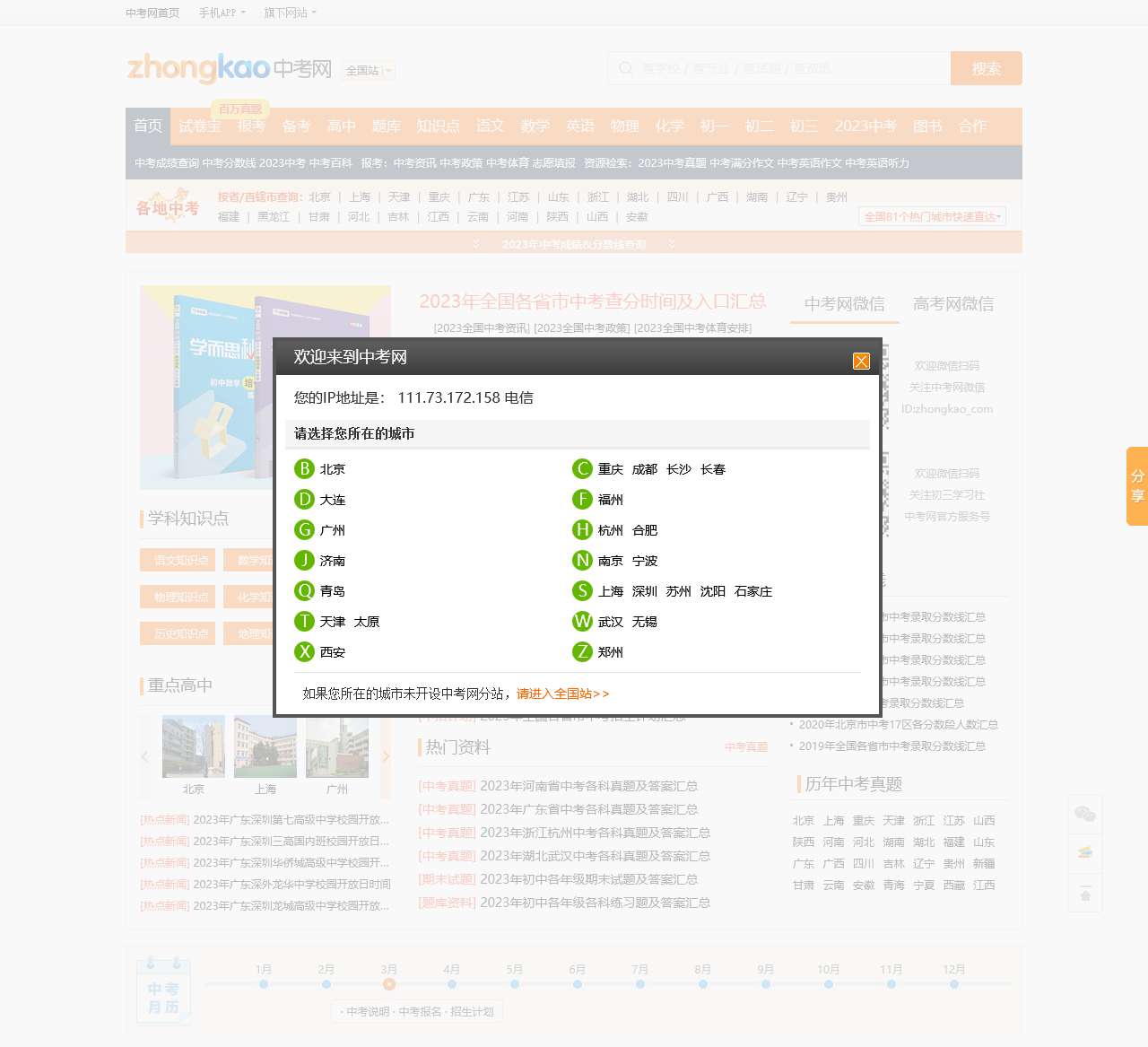
Task: Select the 12月 marker on 中考月历 timeline
Action: tap(954, 983)
